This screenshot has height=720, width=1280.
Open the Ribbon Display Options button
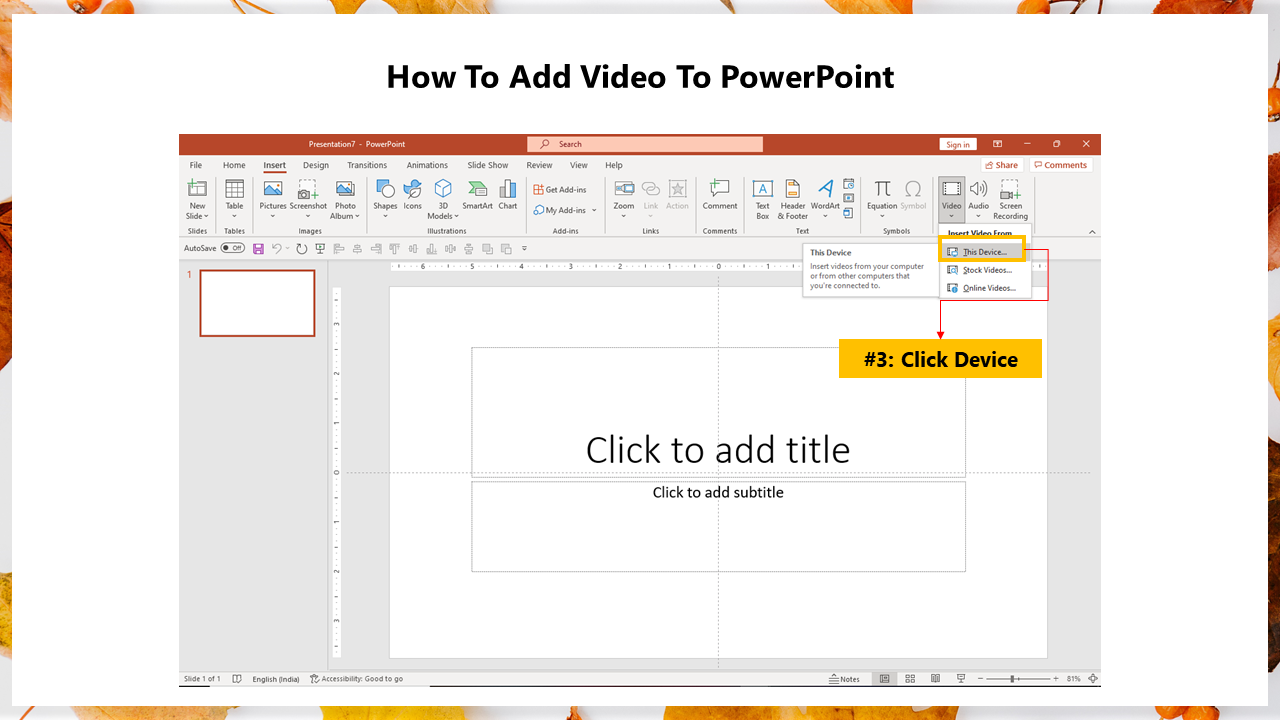[x=997, y=144]
